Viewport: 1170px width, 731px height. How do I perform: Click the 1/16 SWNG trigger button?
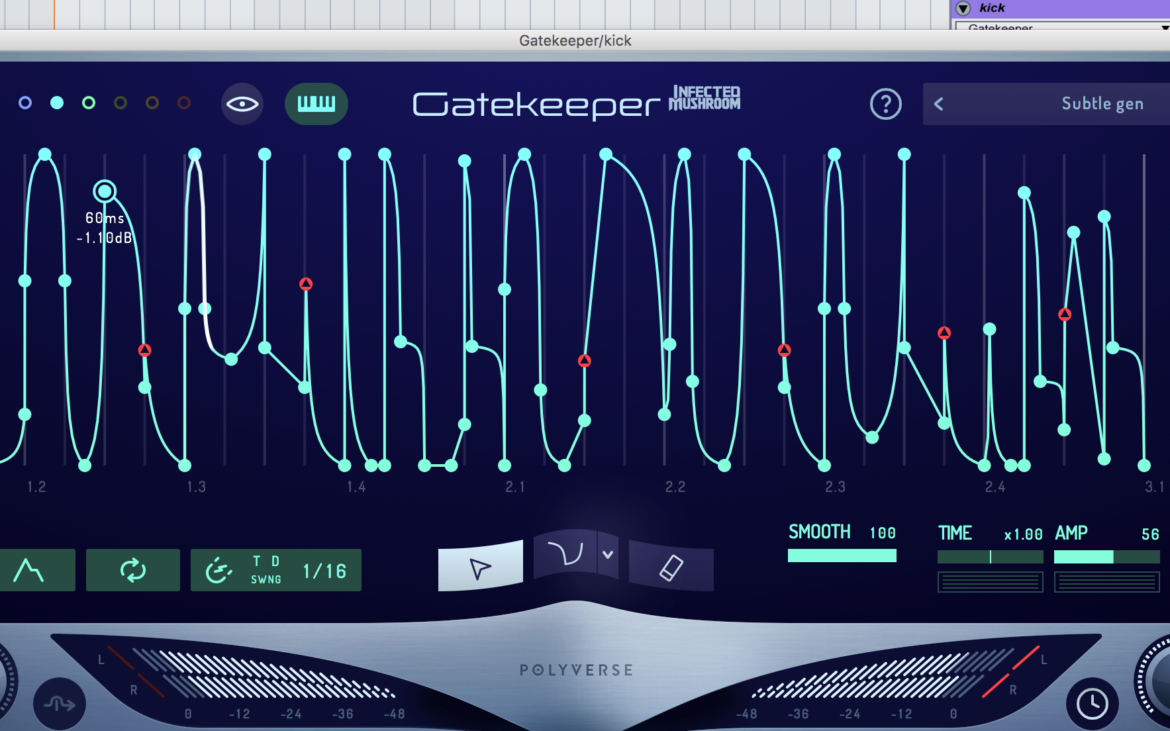click(x=277, y=570)
